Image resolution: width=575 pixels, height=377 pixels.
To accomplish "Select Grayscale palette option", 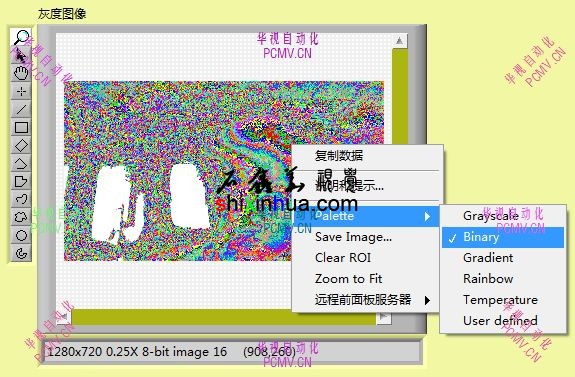I will pos(503,216).
